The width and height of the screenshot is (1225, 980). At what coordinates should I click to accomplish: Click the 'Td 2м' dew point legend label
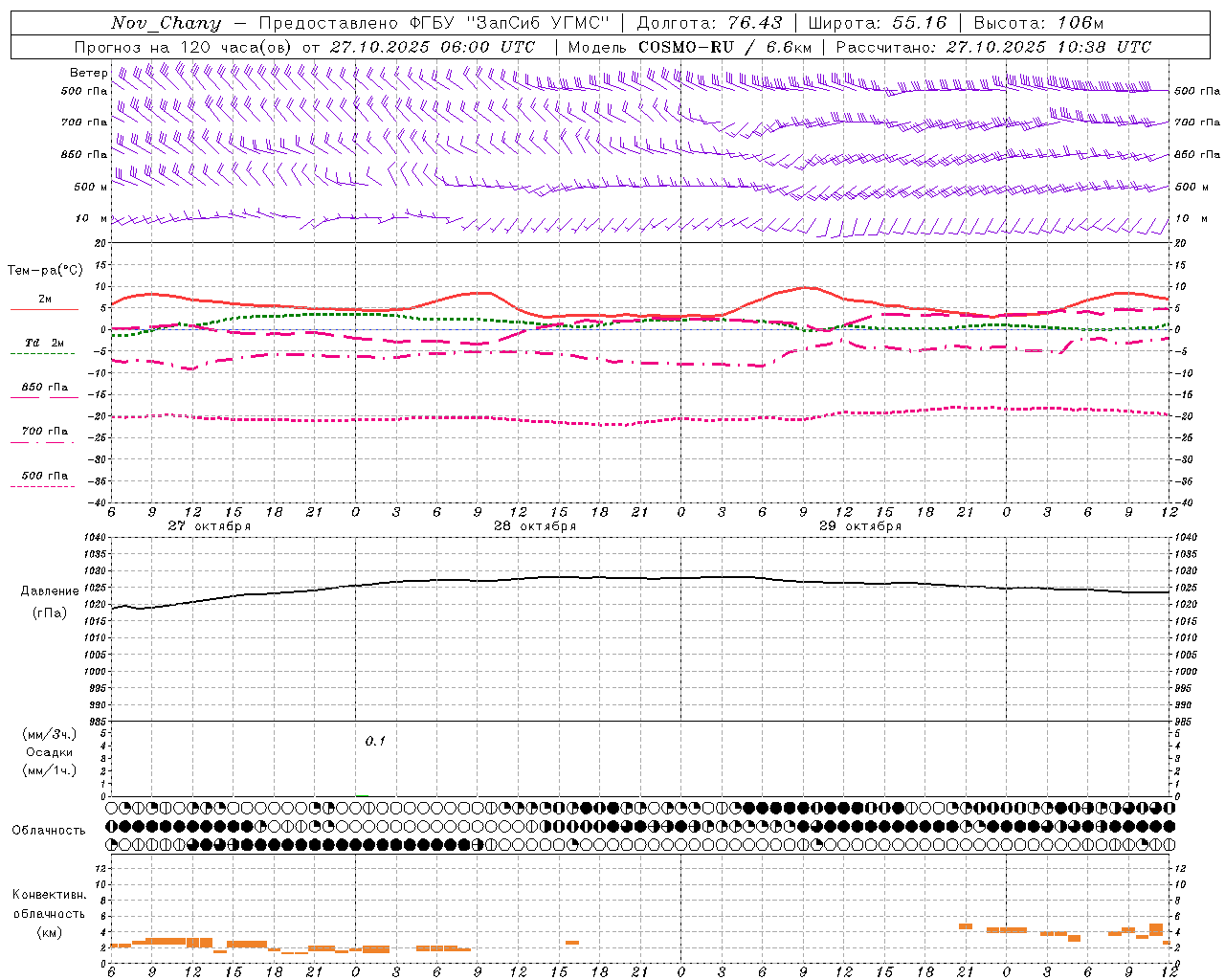point(44,343)
